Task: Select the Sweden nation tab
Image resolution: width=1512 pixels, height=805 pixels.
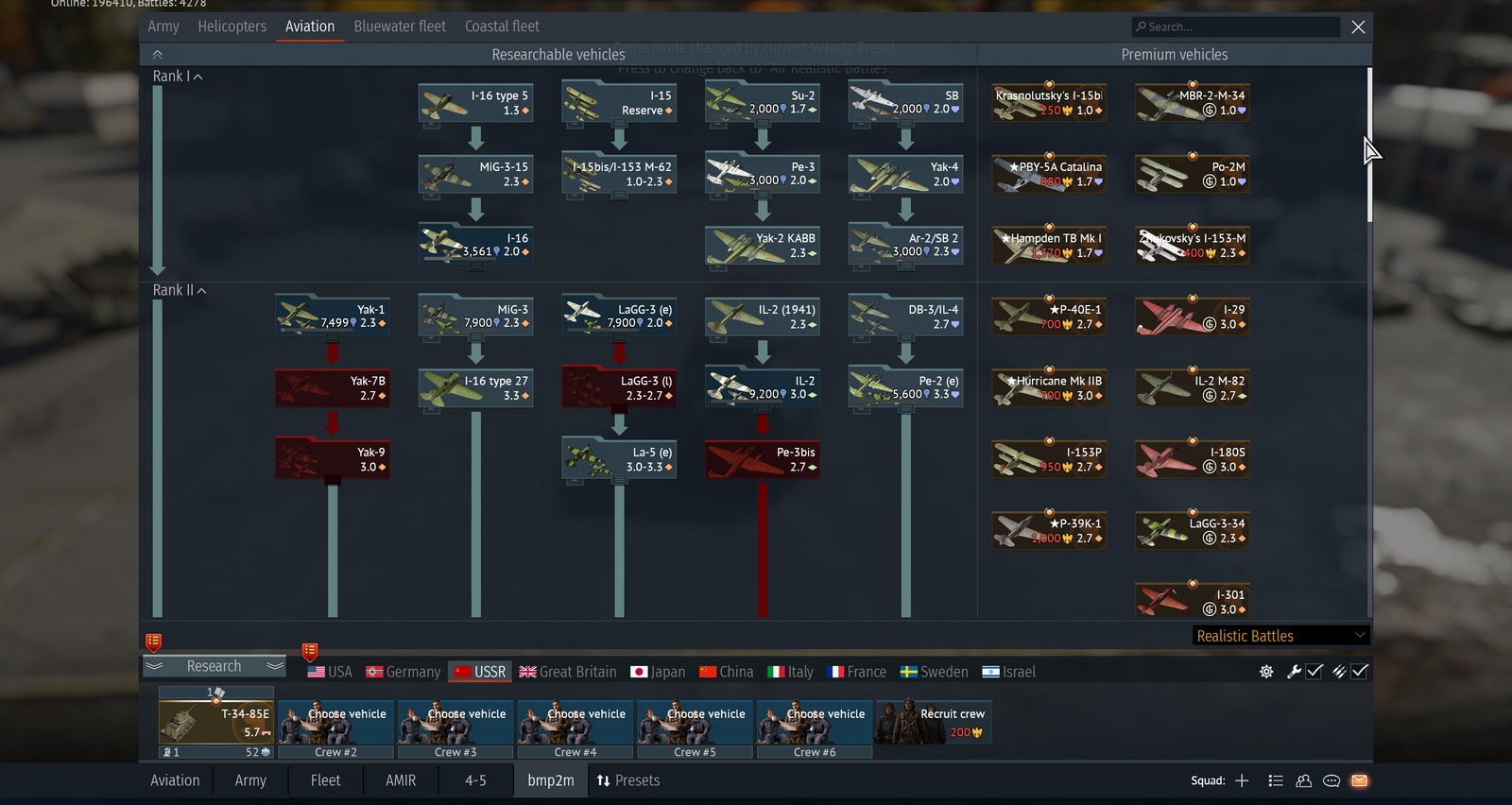Action: coord(935,672)
